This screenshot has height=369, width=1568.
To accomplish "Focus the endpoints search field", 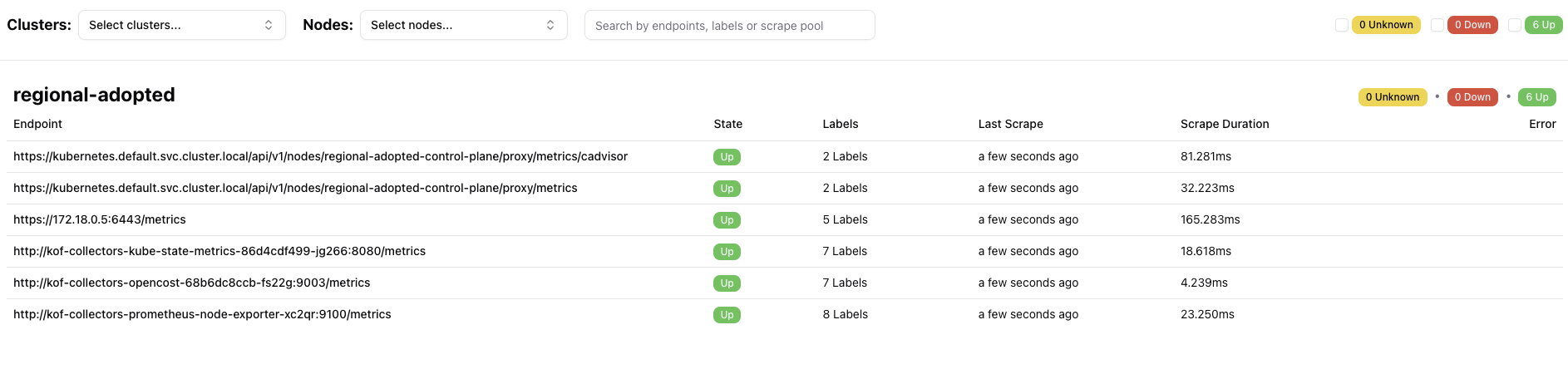I will point(730,25).
